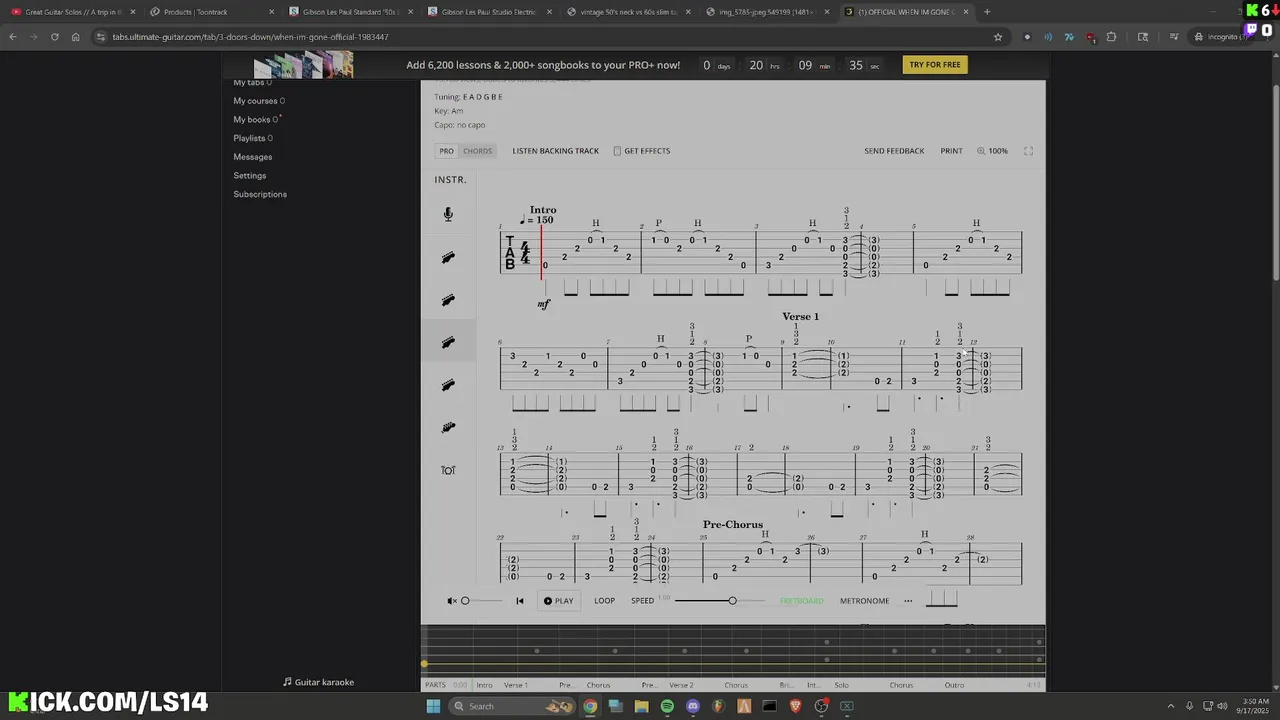Jump back to start of song
1280x720 pixels.
tap(519, 601)
